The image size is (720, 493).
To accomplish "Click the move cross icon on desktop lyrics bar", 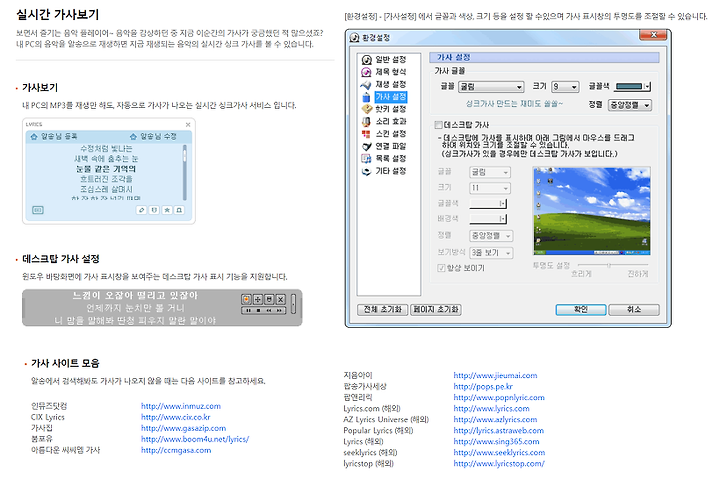I will tap(258, 299).
